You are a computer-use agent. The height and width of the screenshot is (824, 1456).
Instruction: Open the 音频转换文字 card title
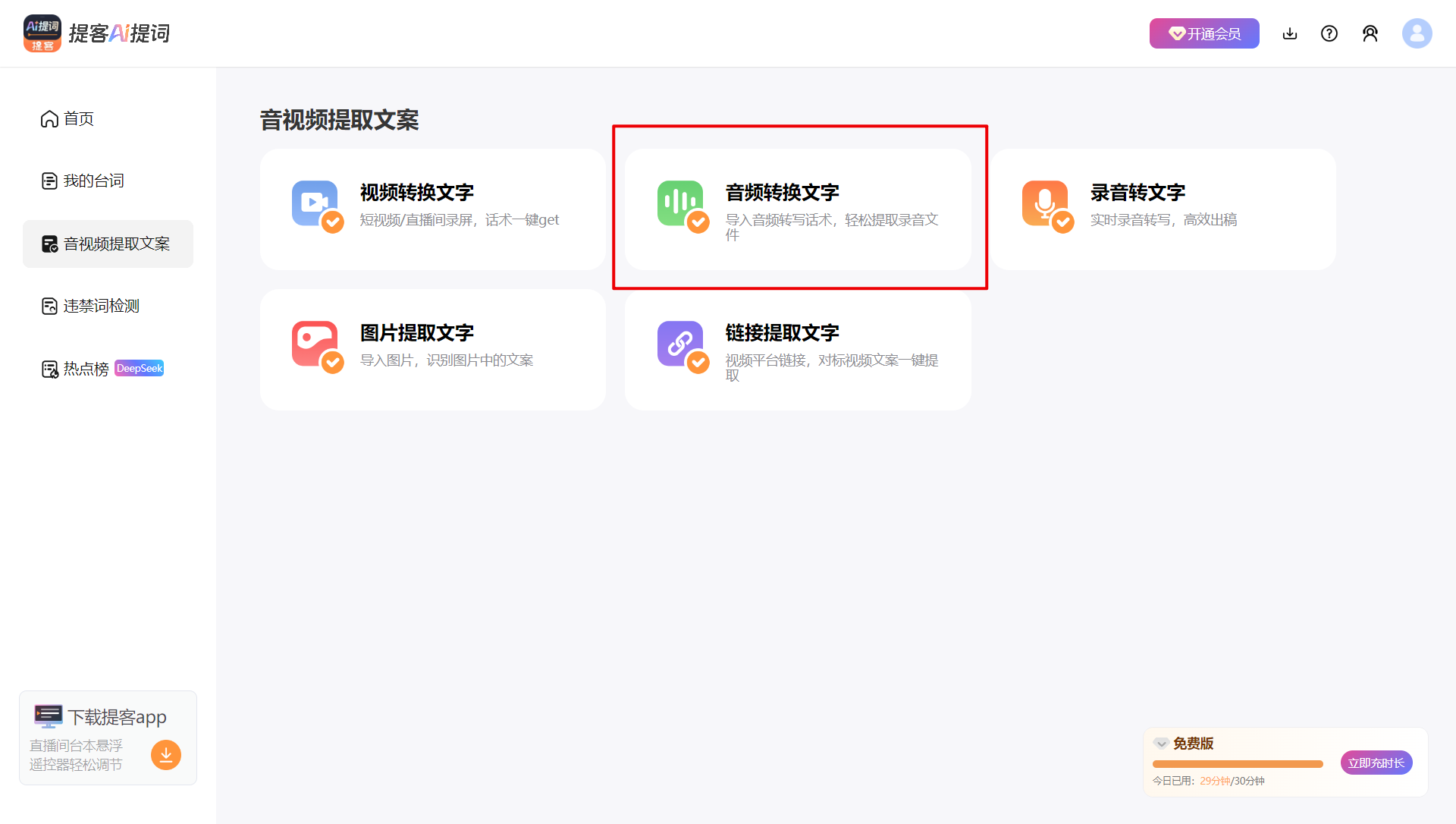click(x=783, y=193)
